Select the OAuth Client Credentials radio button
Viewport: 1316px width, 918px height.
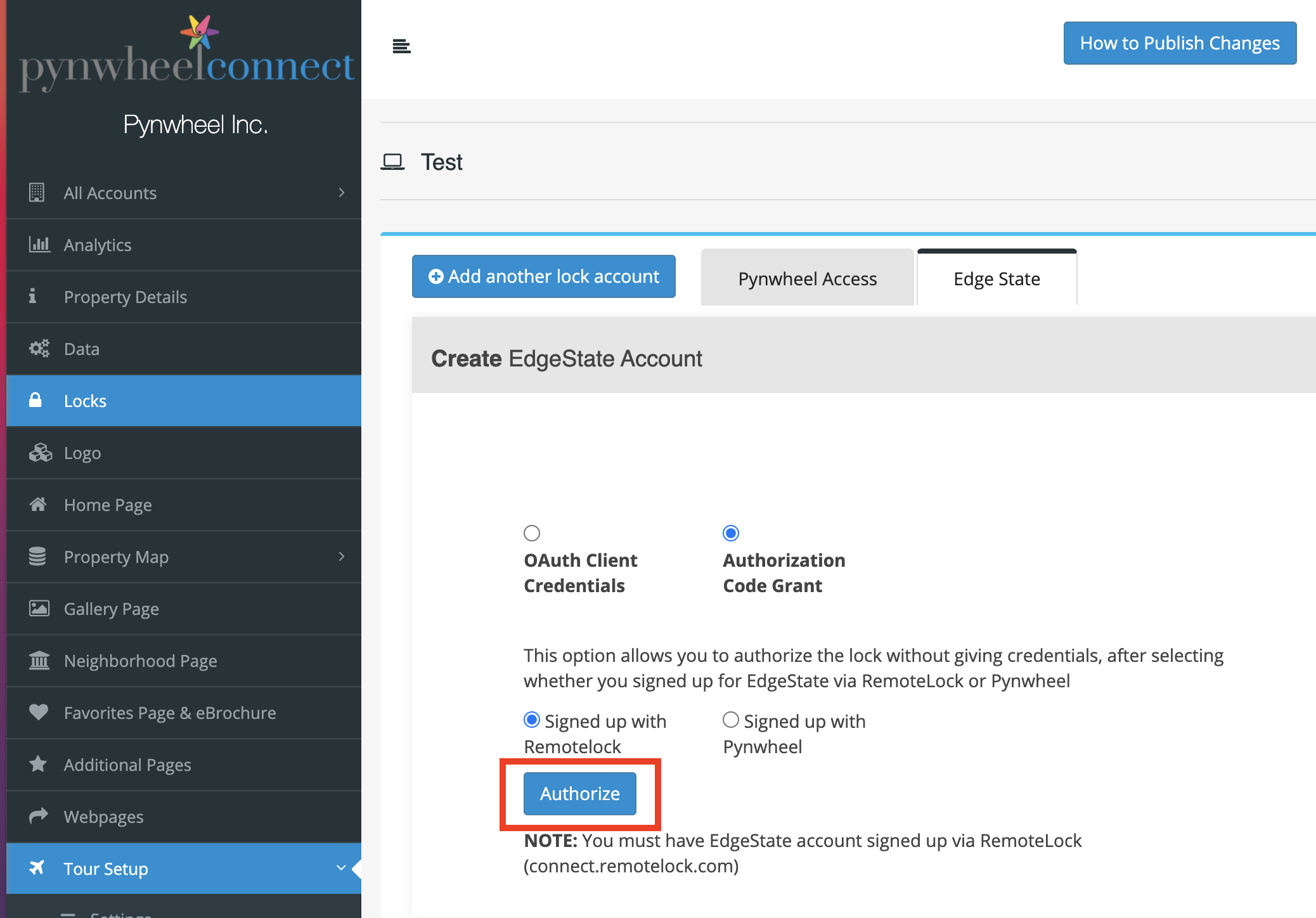[x=532, y=533]
